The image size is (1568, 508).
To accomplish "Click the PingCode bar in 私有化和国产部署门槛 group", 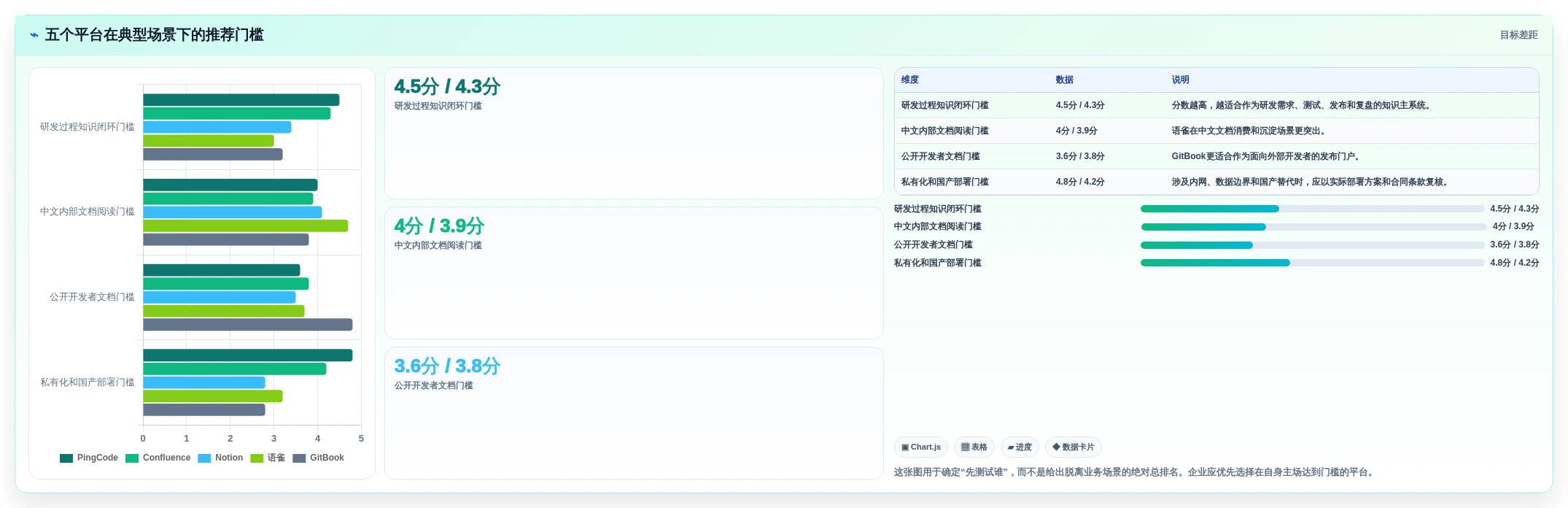I will [x=247, y=355].
